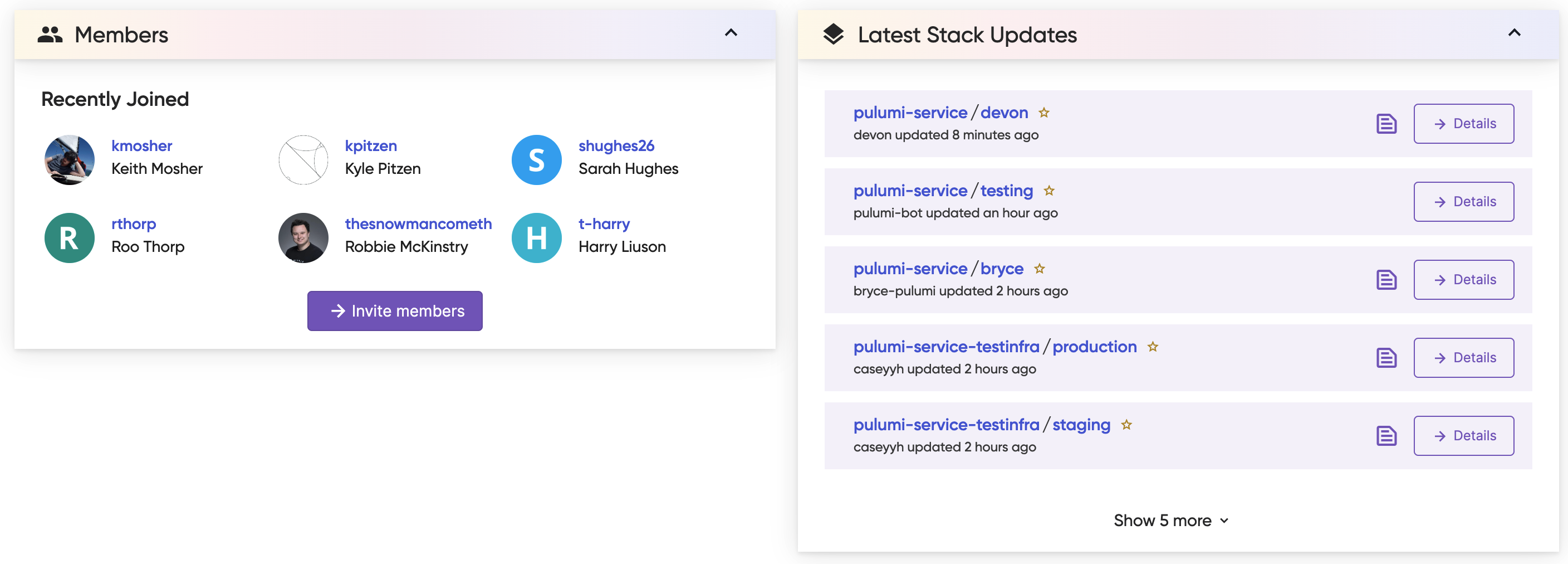Click Roo Thorp's R avatar
The image size is (1568, 564).
pyautogui.click(x=70, y=237)
